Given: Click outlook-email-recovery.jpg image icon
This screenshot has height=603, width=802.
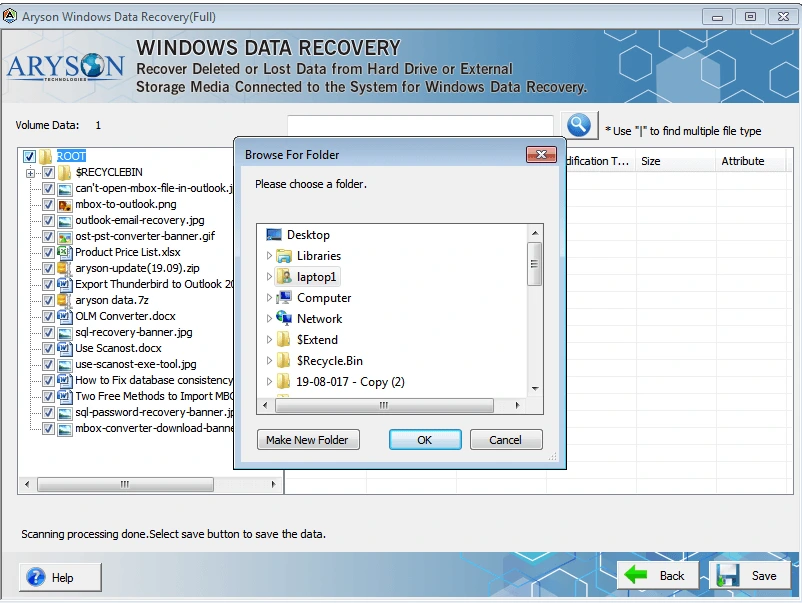Looking at the screenshot, I should (x=64, y=220).
